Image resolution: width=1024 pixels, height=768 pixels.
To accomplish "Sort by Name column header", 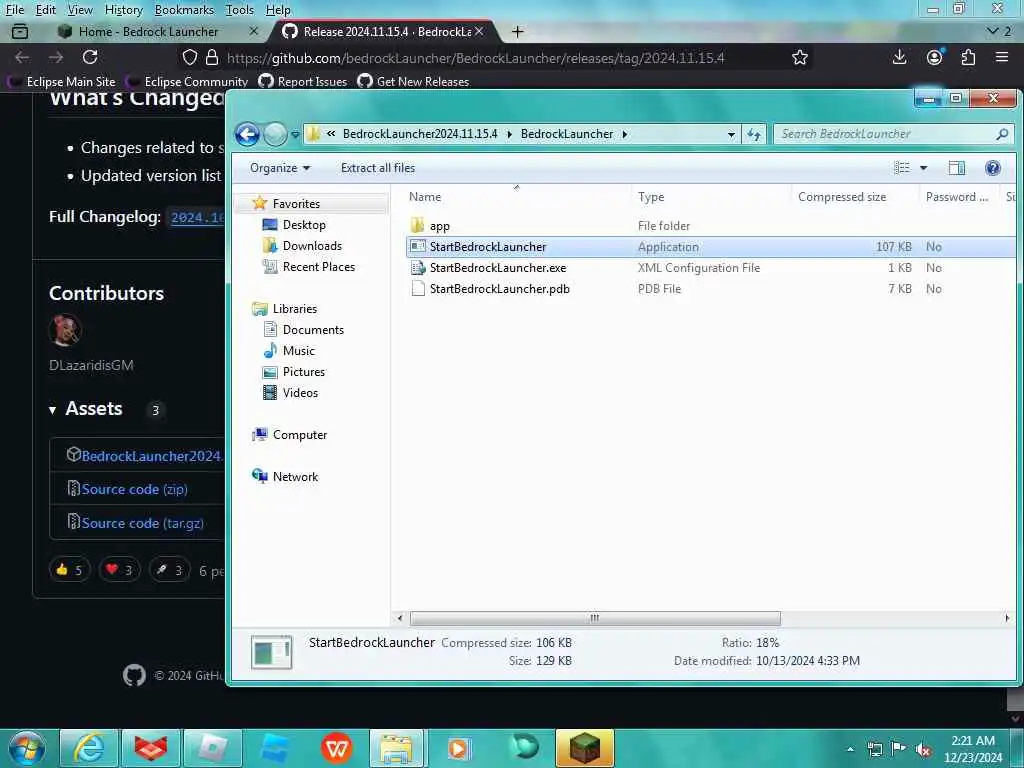I will tap(424, 197).
